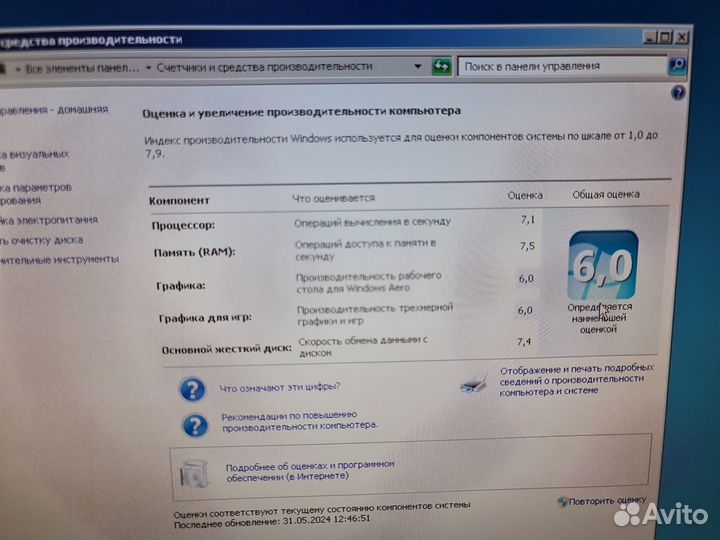Image resolution: width=720 pixels, height=540 pixels.
Task: Open visual effects settings link in sidebar
Action: (34, 160)
